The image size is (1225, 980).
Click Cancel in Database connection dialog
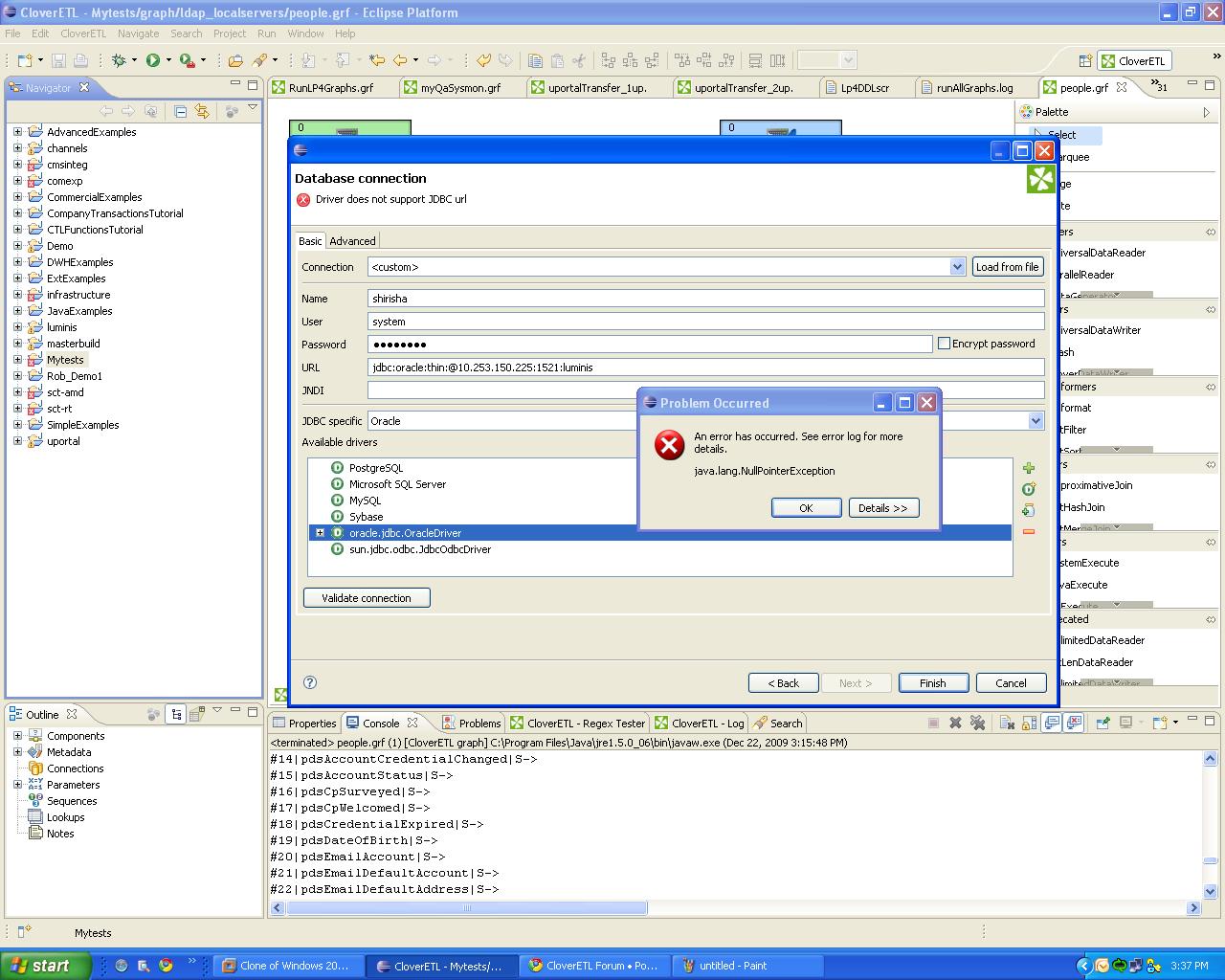click(x=1011, y=683)
